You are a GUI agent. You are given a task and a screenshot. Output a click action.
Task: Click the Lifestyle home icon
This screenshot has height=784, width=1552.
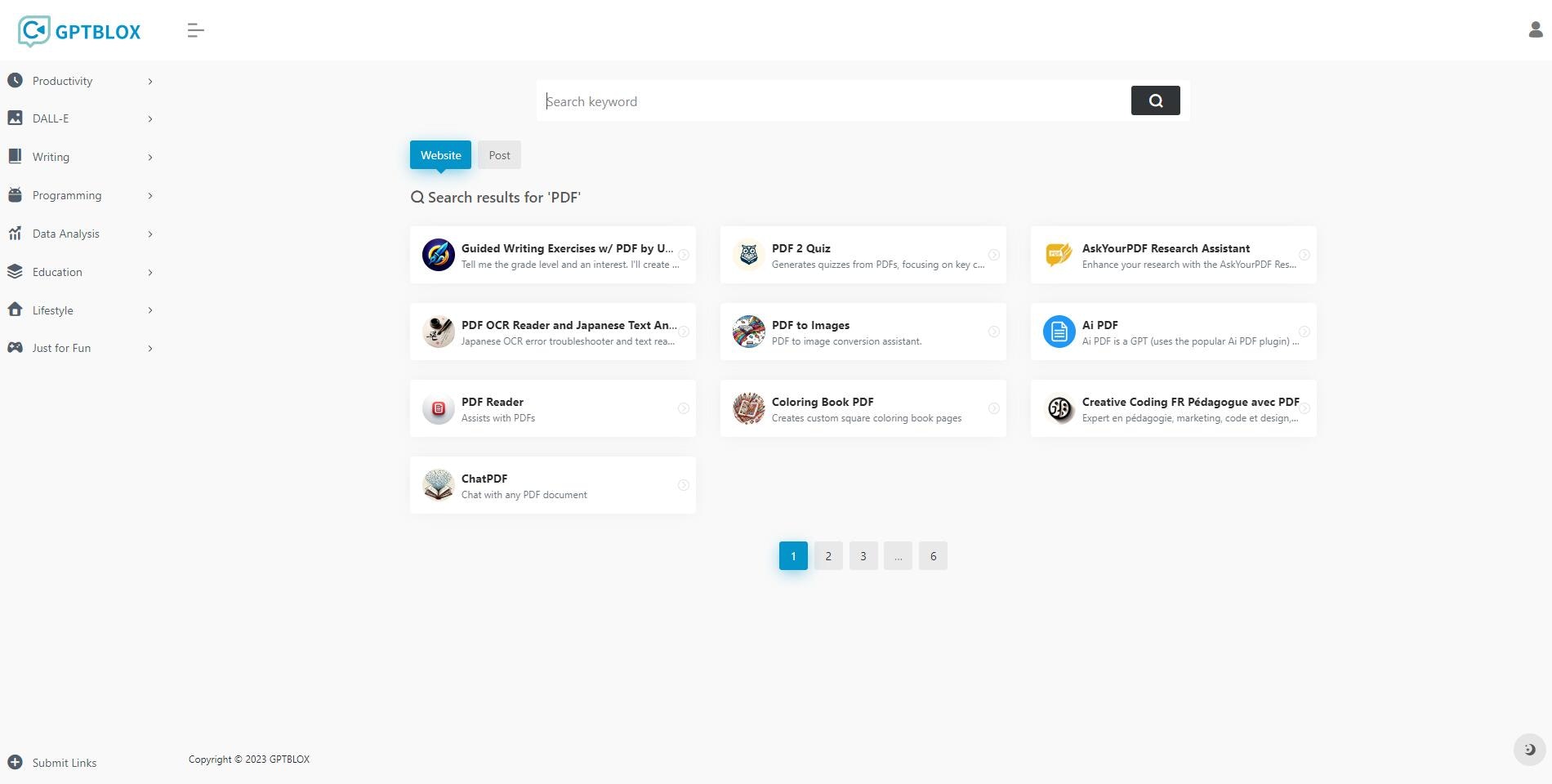[15, 310]
